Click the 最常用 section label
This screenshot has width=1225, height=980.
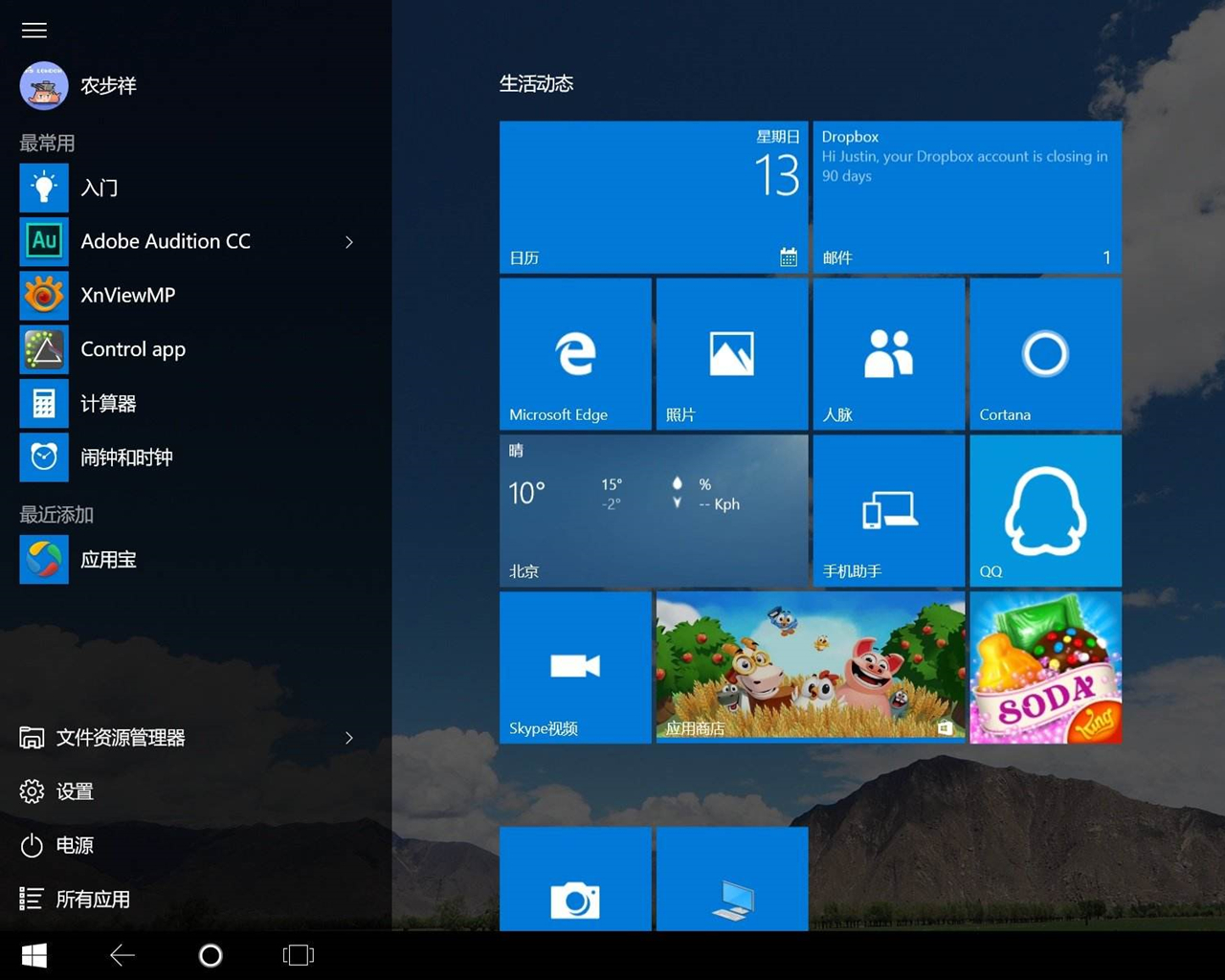(x=47, y=143)
